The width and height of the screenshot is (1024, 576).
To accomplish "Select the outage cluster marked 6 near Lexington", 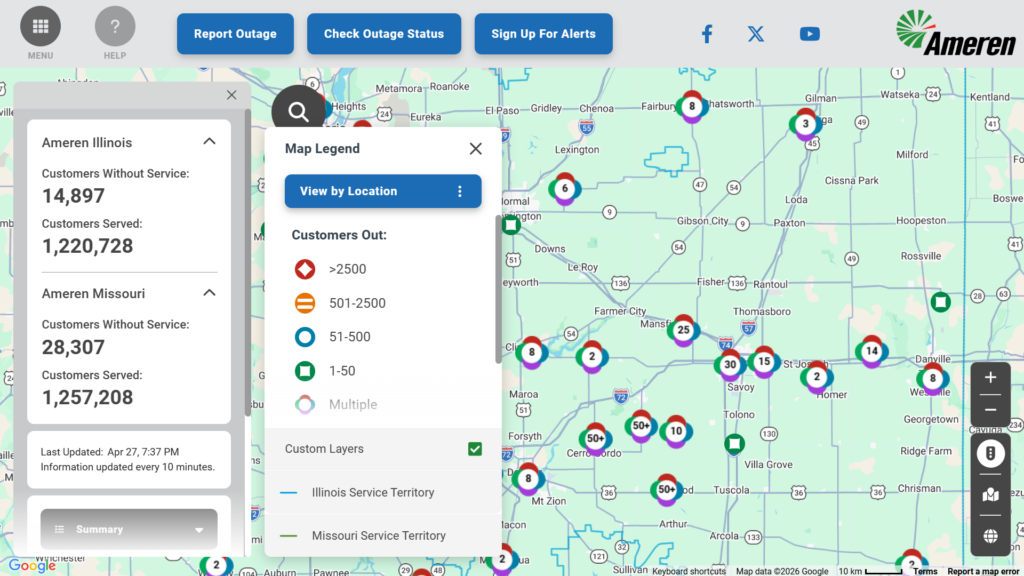I will click(564, 189).
